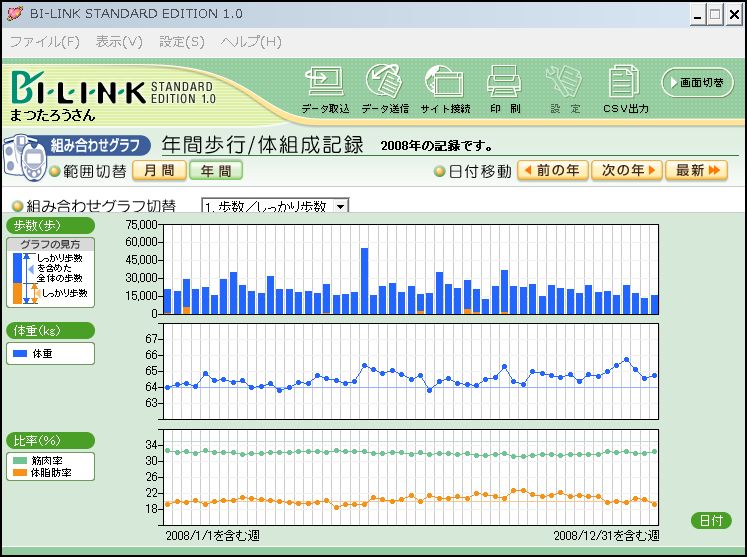Click the tallest bar in the steps chart

click(x=365, y=280)
